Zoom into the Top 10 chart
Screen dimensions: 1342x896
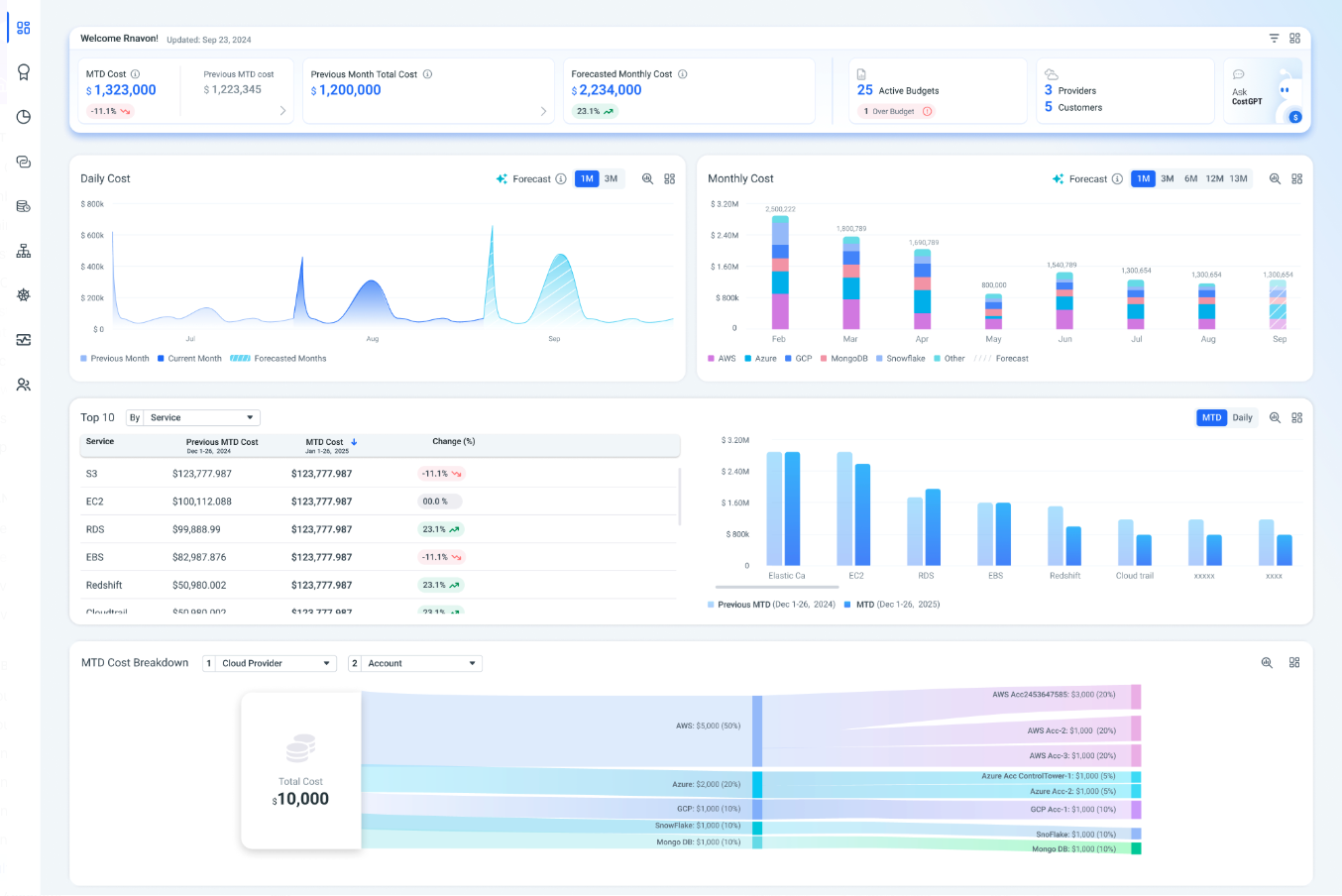click(x=1275, y=417)
